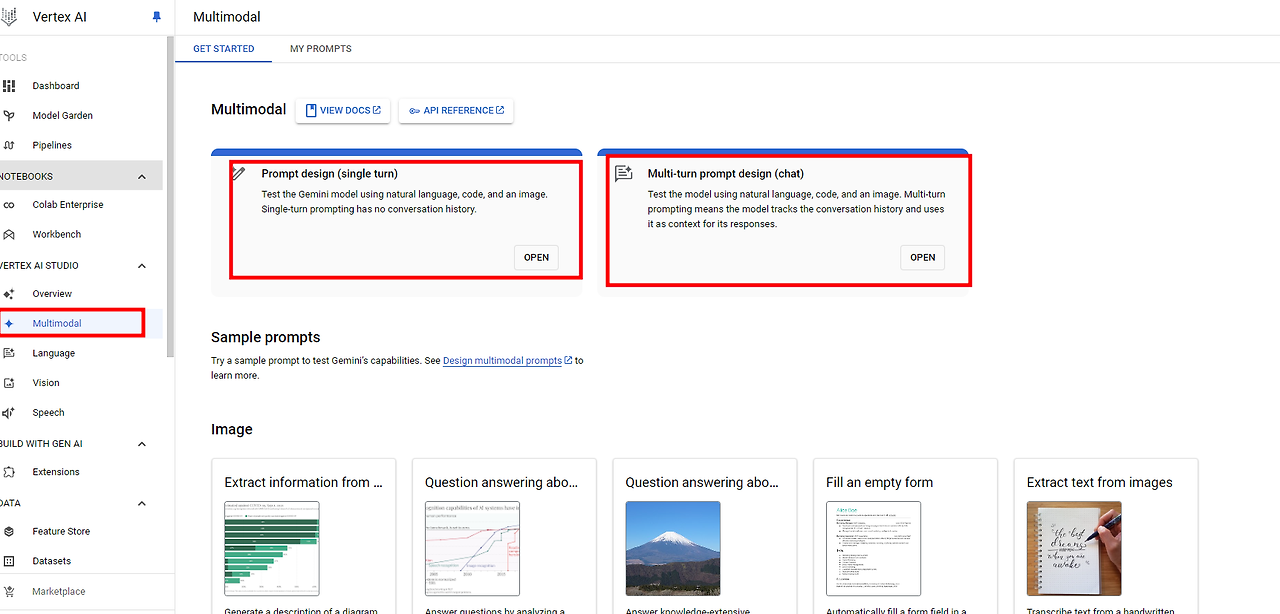The height and width of the screenshot is (614, 1280).
Task: Click 'Prompt design (single turn)' title
Action: (330, 173)
